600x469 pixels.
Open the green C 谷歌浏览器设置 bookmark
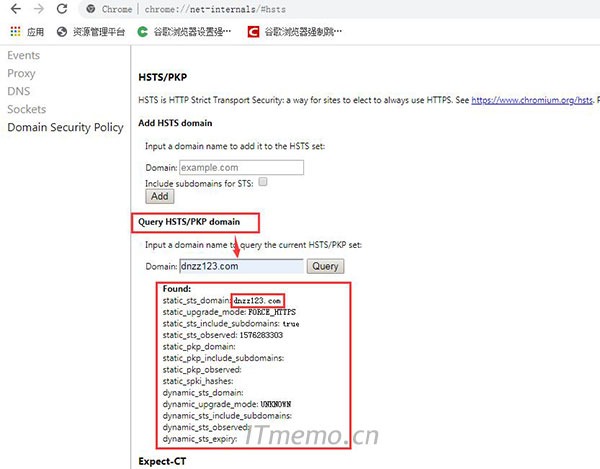click(x=184, y=32)
